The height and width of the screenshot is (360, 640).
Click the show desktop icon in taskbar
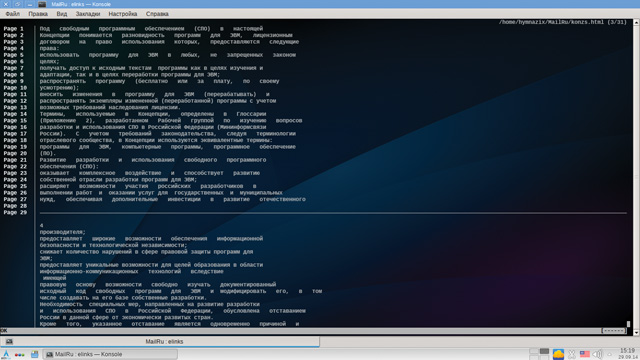(35, 354)
